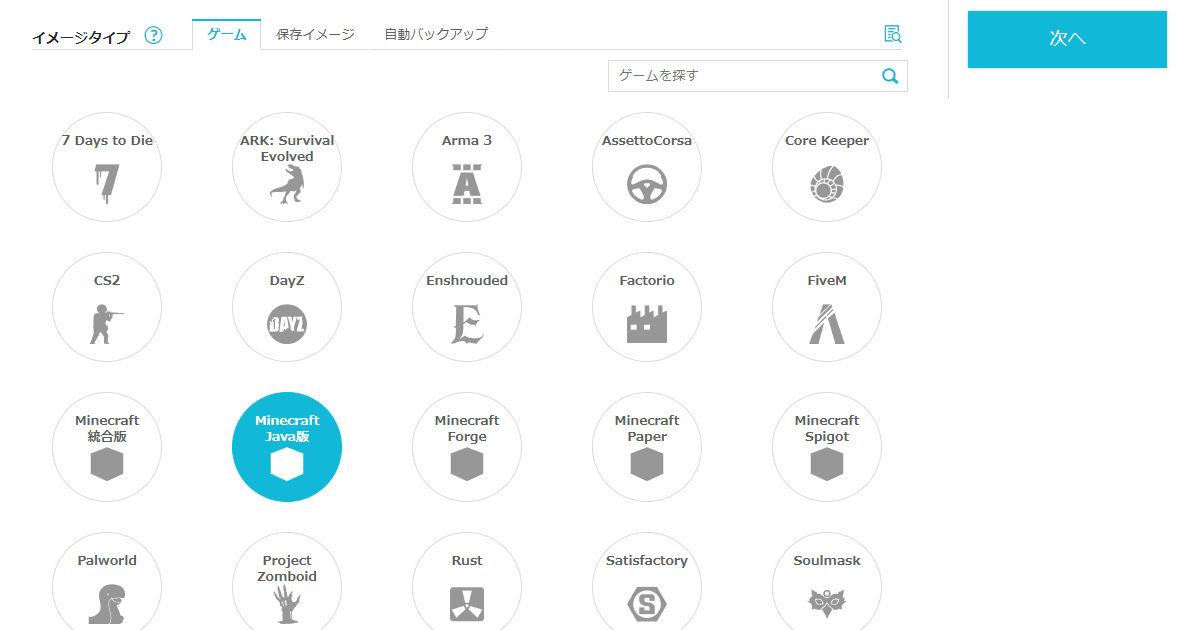This screenshot has height=630, width=1200.
Task: Select the Rust game image
Action: (467, 582)
